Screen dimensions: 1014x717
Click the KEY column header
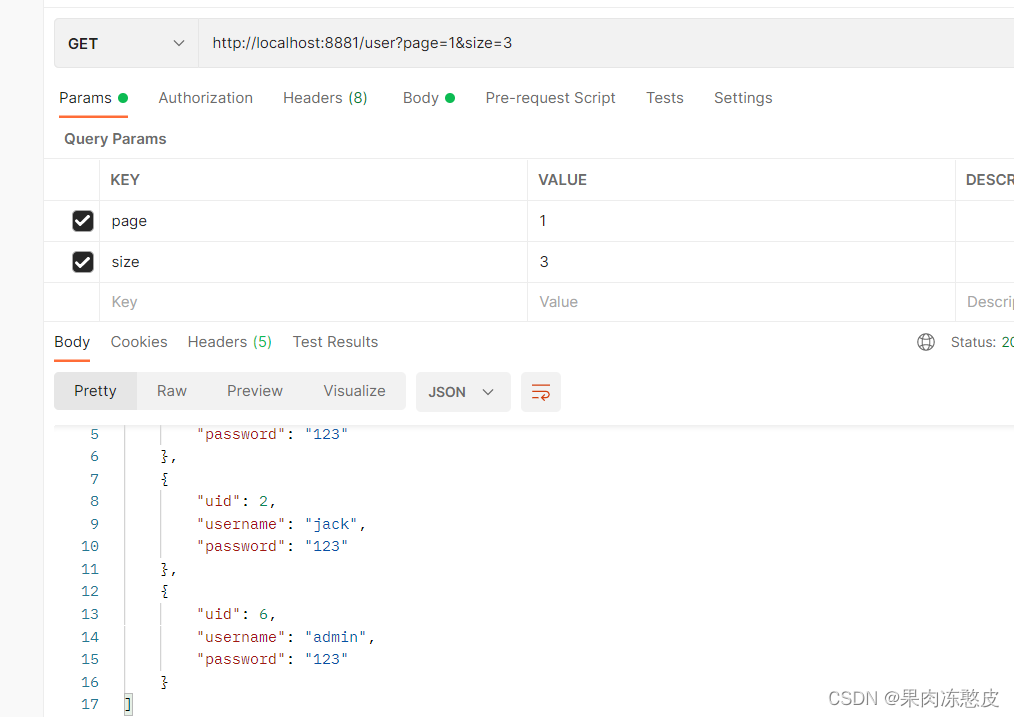pos(125,180)
